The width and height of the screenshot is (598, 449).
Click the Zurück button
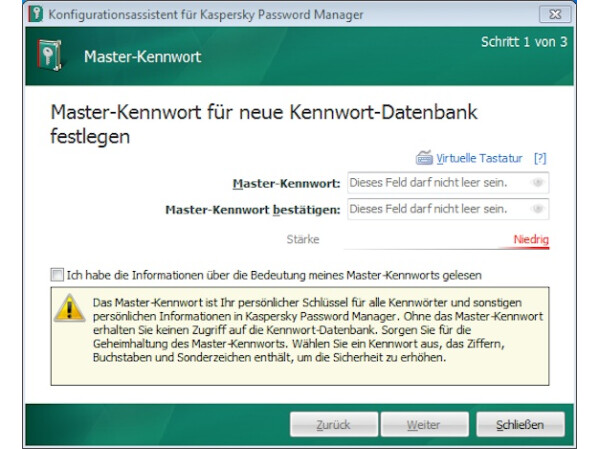point(334,424)
